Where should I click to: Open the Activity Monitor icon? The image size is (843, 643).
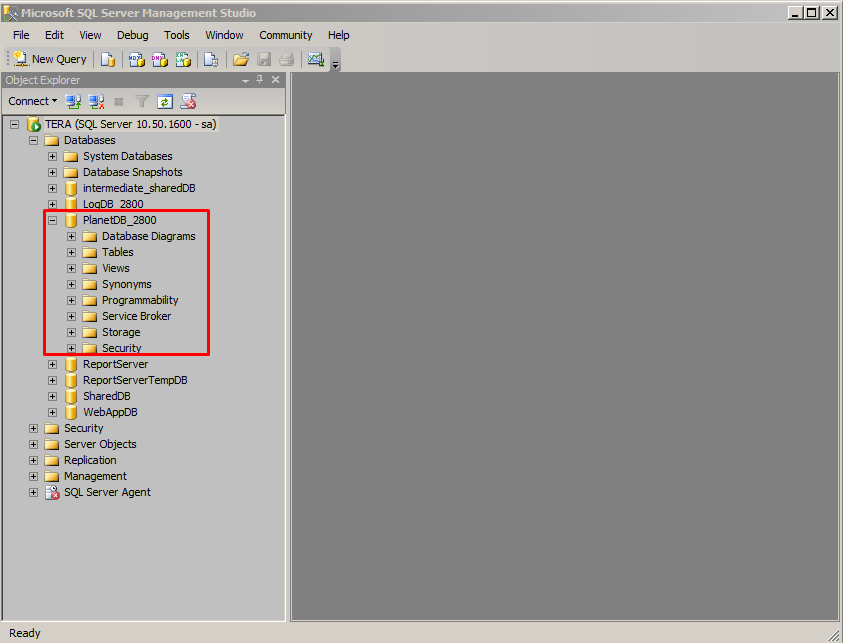(x=316, y=59)
